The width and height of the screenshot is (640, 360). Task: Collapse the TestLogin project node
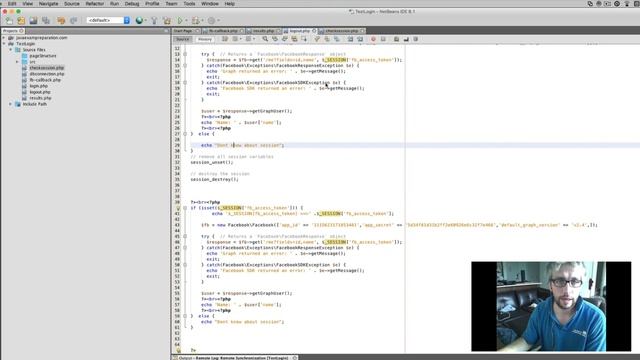coord(4,44)
